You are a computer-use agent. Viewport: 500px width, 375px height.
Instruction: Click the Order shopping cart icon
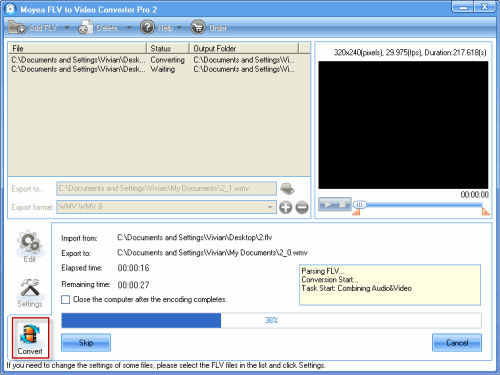(x=198, y=27)
